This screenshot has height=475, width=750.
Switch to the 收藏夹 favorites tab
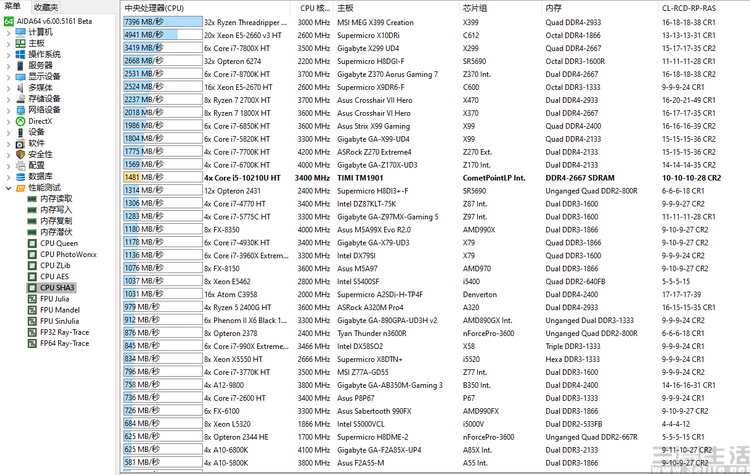[46, 7]
